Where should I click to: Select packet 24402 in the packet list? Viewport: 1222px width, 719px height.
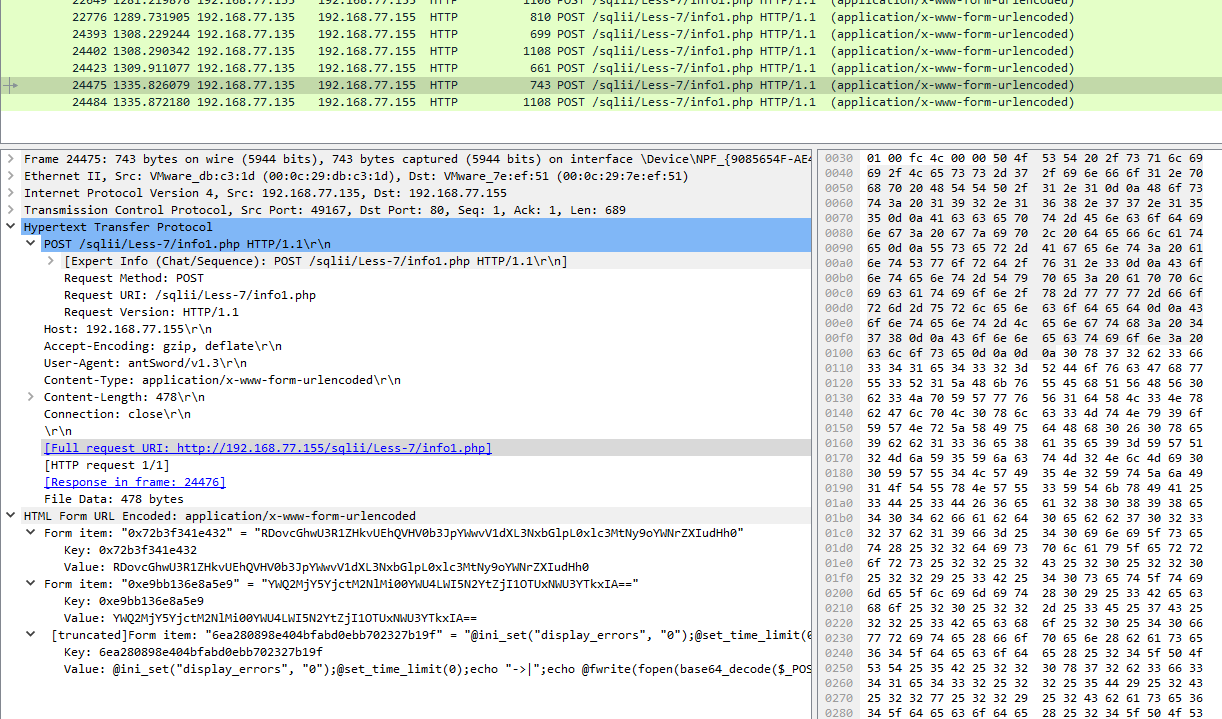click(611, 51)
